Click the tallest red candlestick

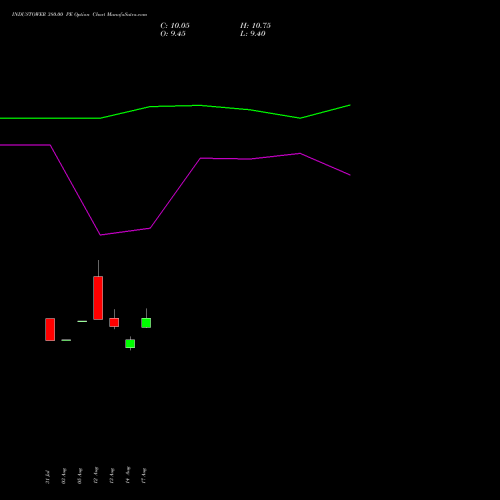pos(98,298)
